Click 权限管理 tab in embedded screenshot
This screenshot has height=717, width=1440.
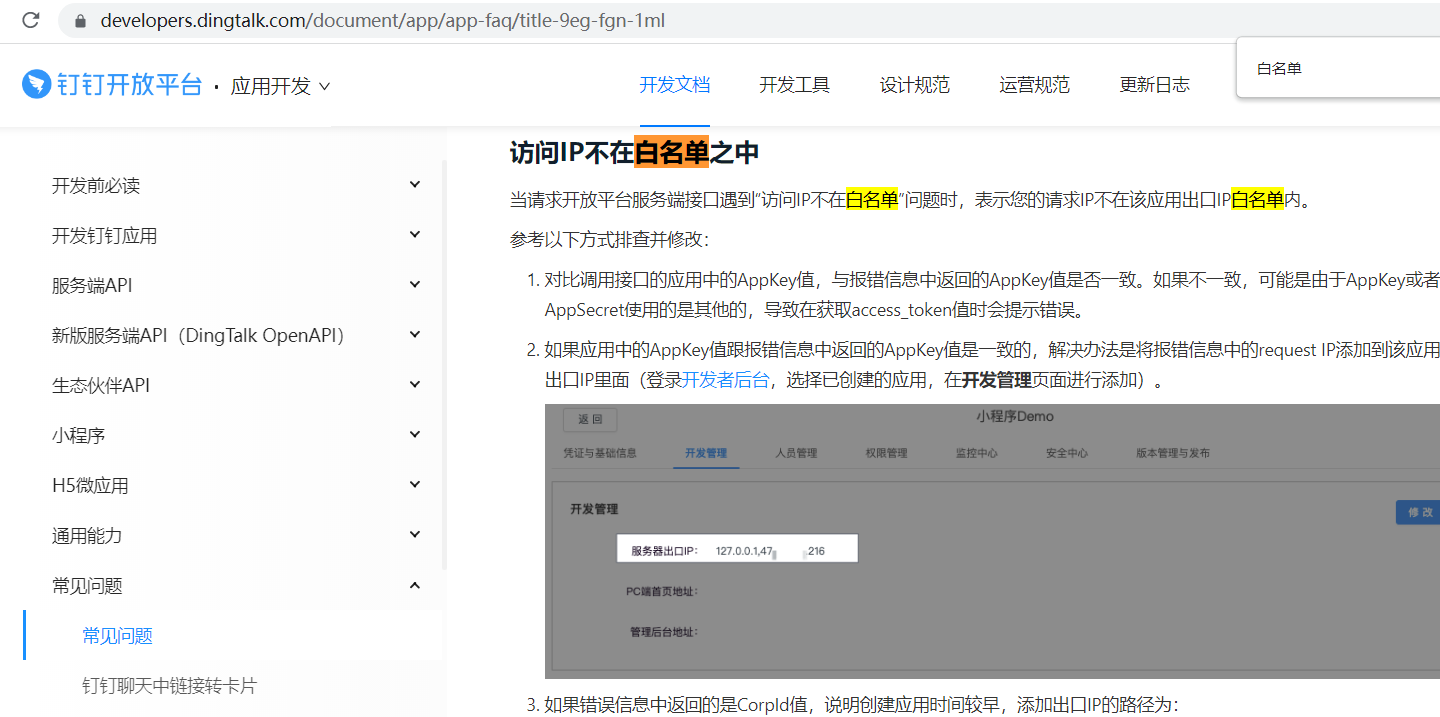(886, 453)
